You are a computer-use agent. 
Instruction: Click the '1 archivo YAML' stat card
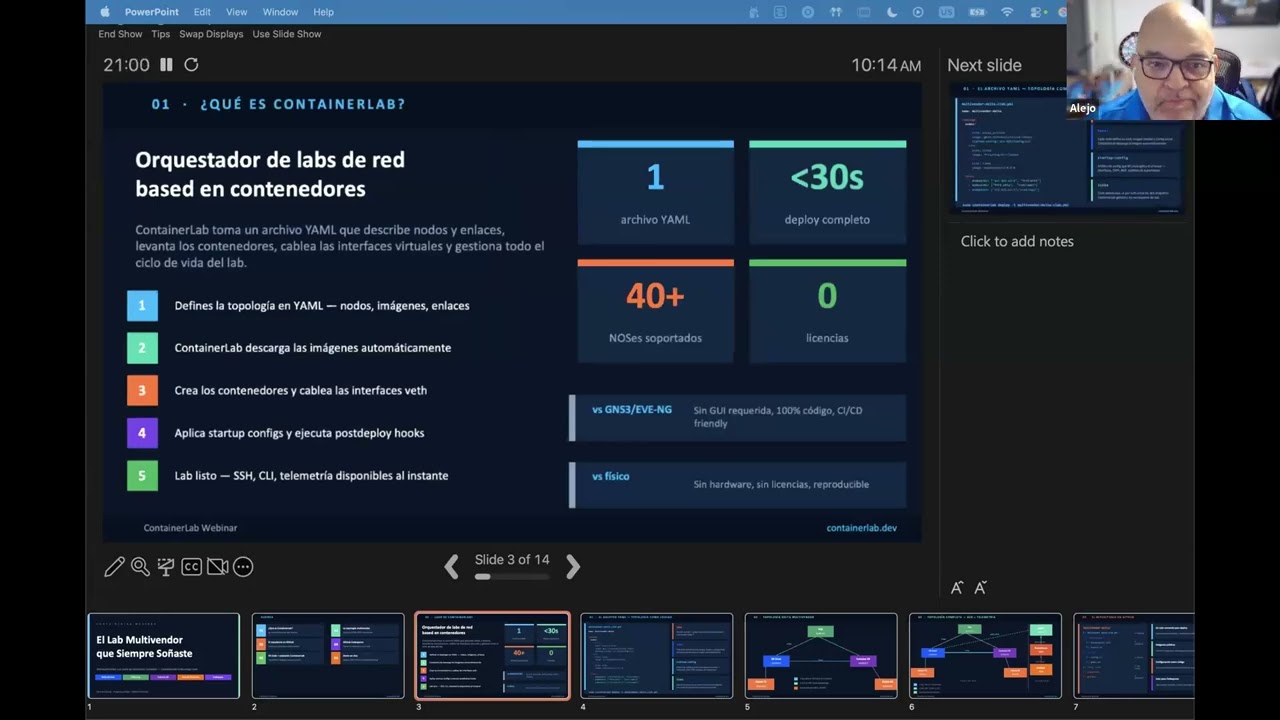pyautogui.click(x=655, y=192)
